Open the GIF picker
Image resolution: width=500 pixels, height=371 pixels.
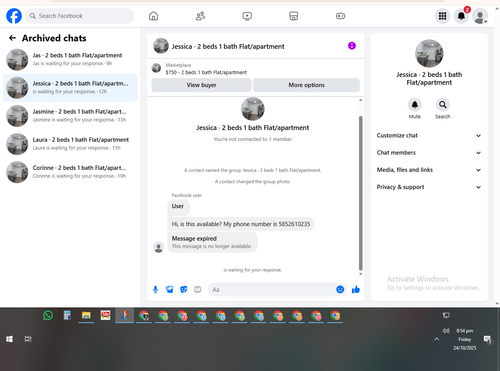[198, 289]
